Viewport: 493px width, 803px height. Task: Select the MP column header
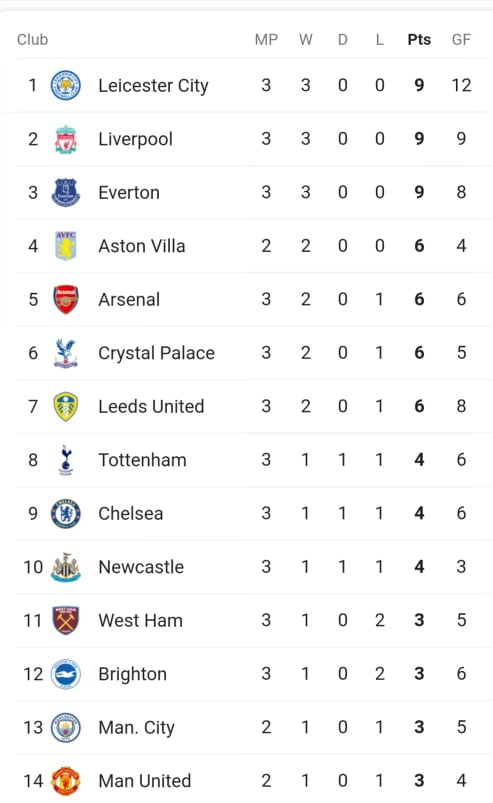266,39
